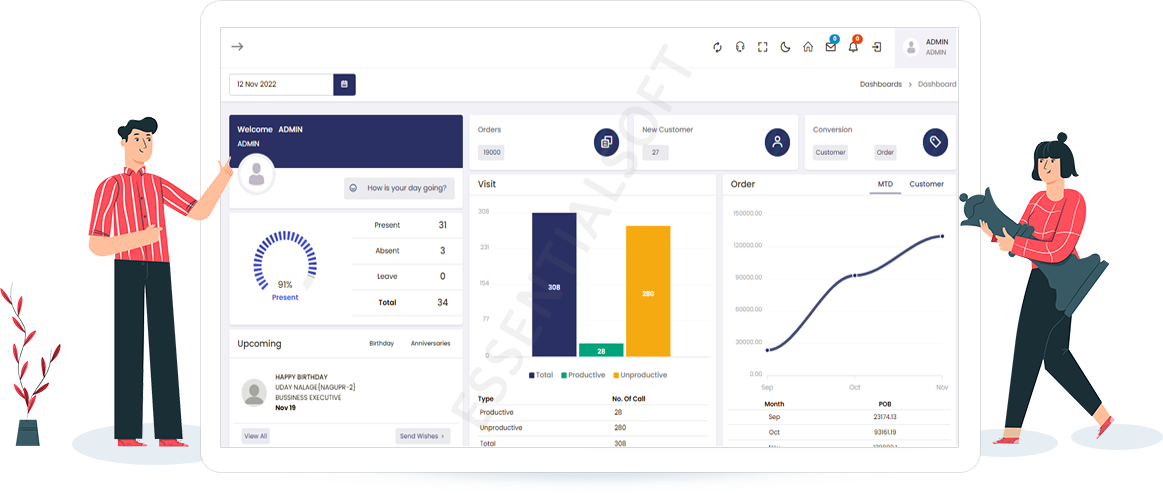The width and height of the screenshot is (1163, 493).
Task: Click Uday Nalage's birthday avatar
Action: (254, 393)
